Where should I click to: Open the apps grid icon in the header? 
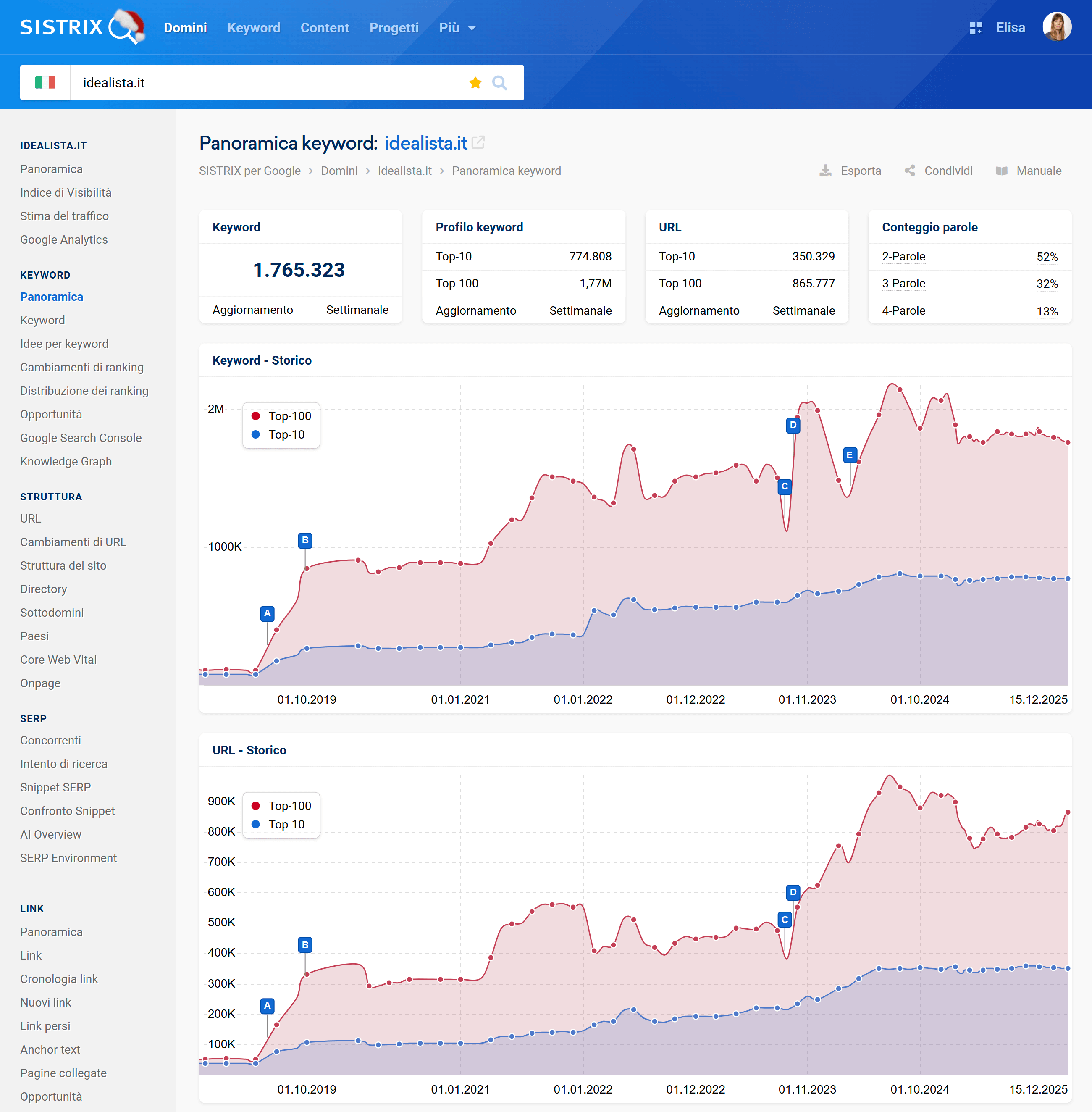975,27
